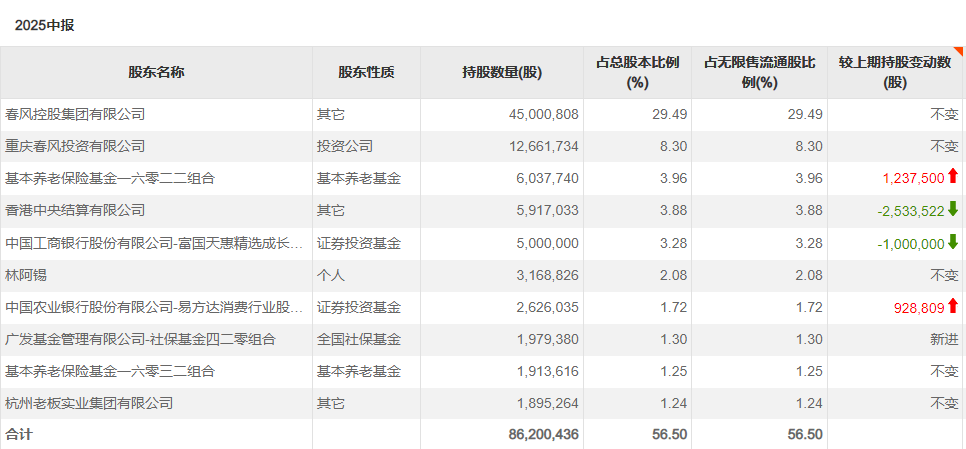Click total capital ratio 8.30 for 重庆春风投资
This screenshot has height=449, width=966.
(x=674, y=147)
